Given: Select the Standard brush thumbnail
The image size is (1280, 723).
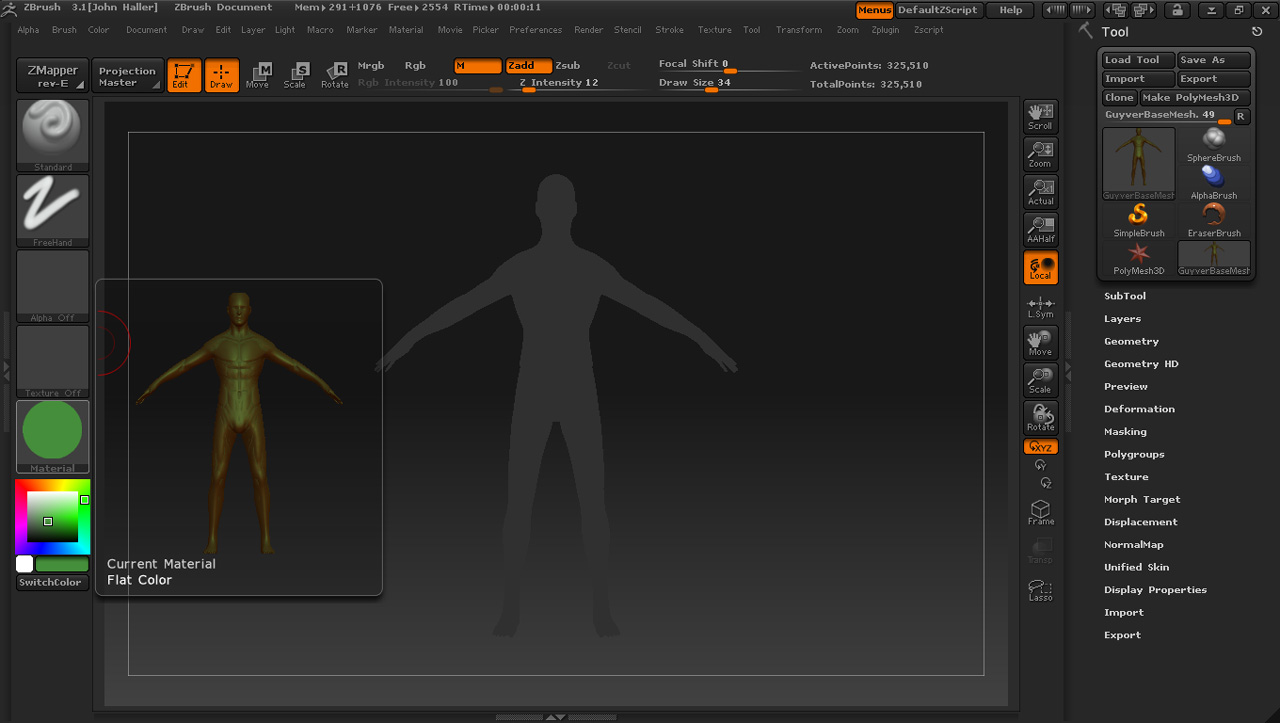Looking at the screenshot, I should (x=52, y=130).
